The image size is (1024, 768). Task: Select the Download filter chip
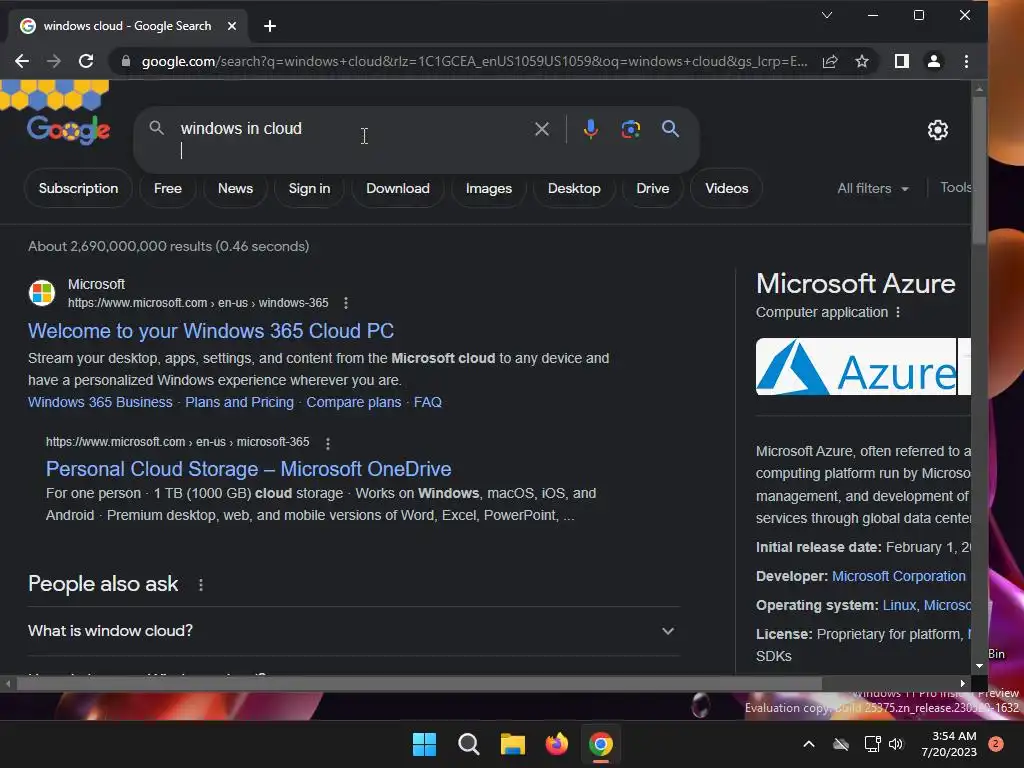[x=398, y=189]
